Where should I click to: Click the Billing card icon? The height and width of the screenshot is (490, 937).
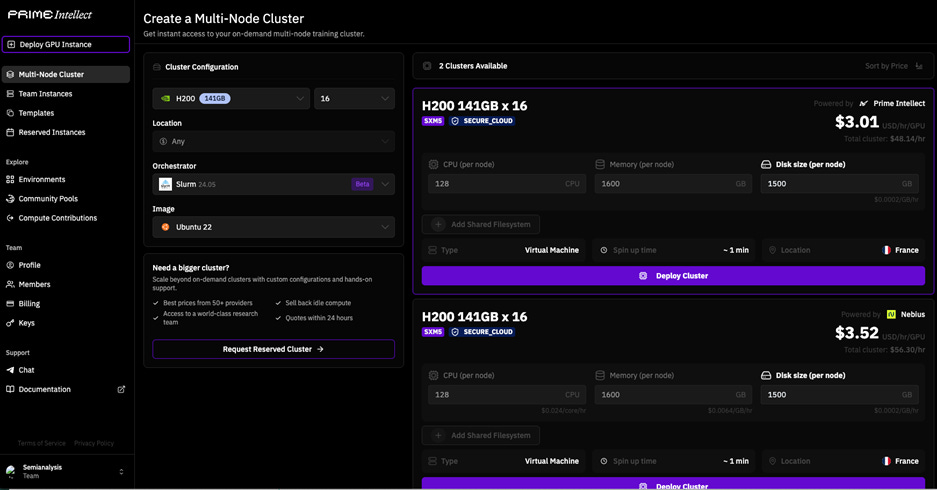coord(10,304)
